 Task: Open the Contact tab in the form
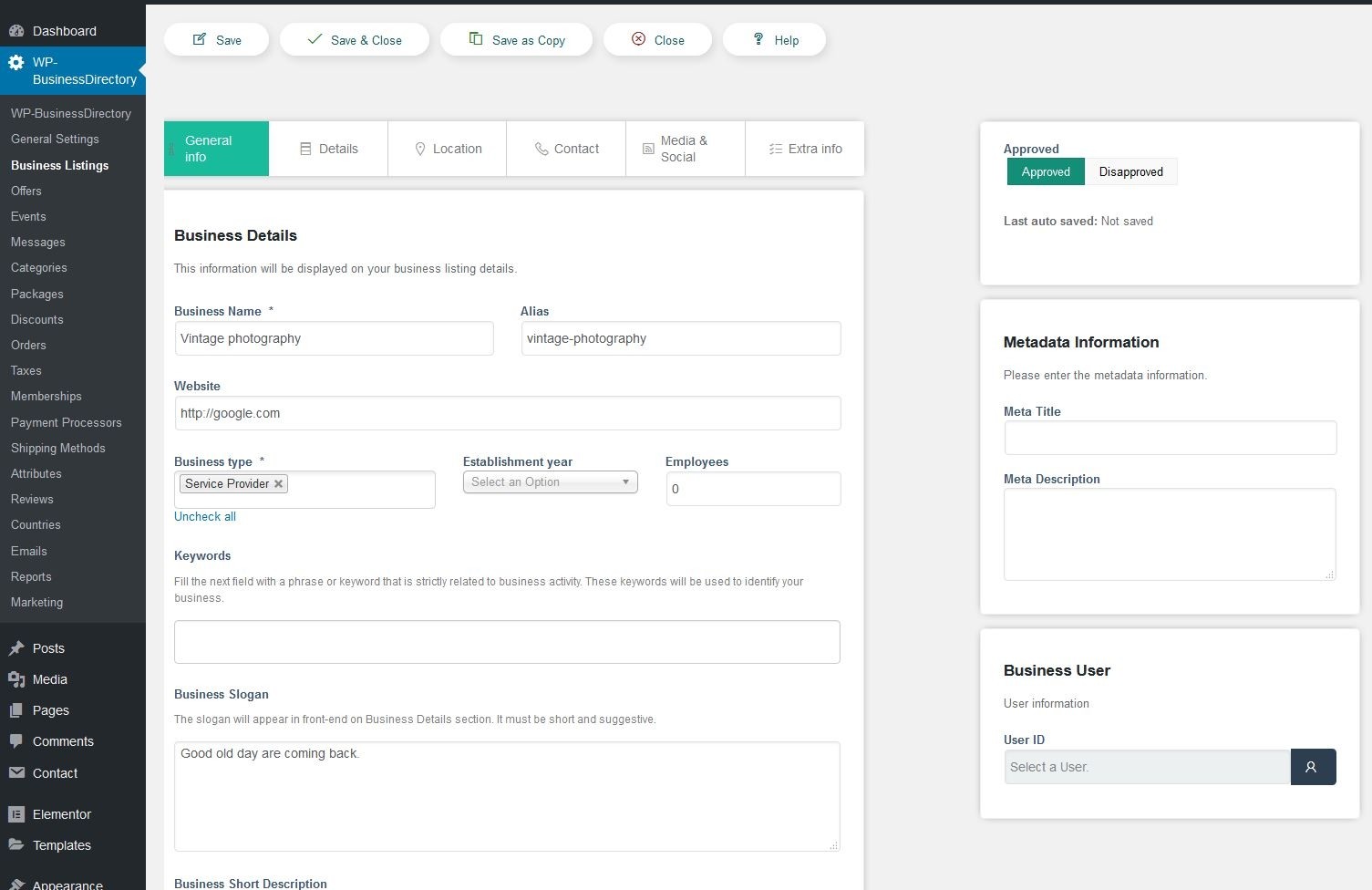click(566, 149)
